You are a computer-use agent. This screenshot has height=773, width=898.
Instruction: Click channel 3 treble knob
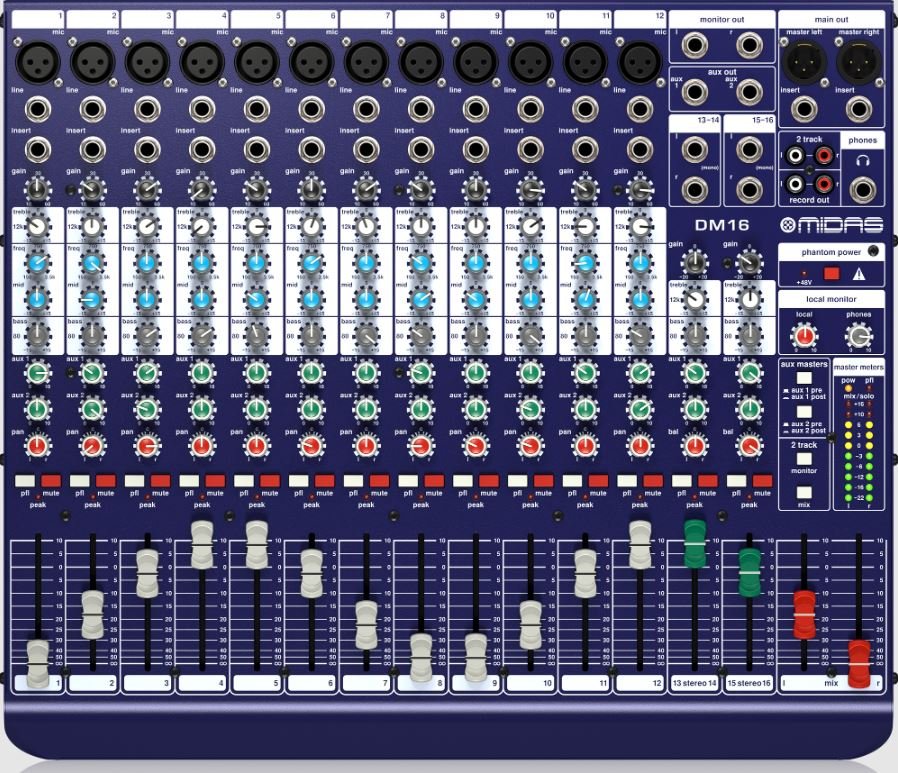point(147,227)
